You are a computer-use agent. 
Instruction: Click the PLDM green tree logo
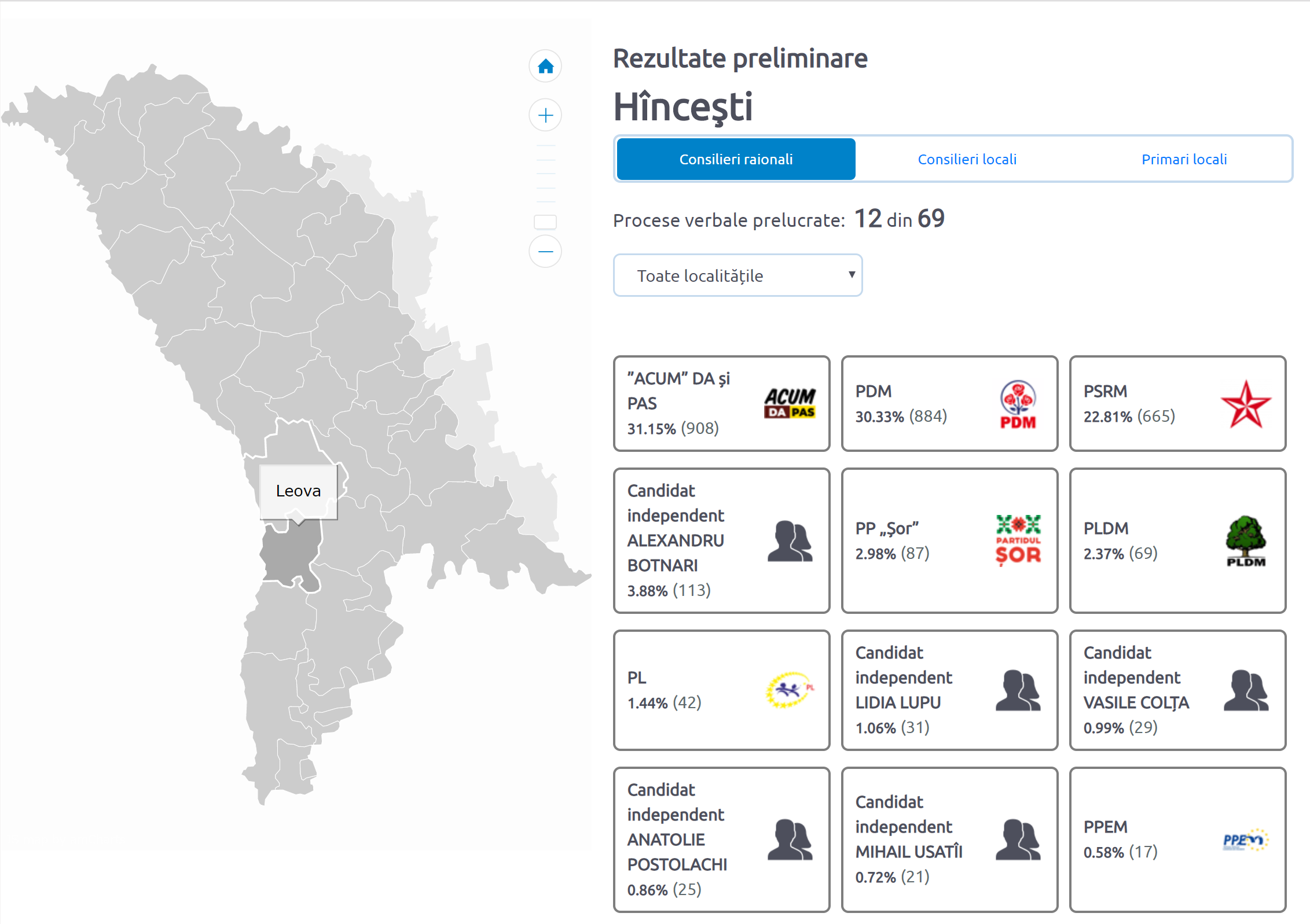click(1246, 540)
